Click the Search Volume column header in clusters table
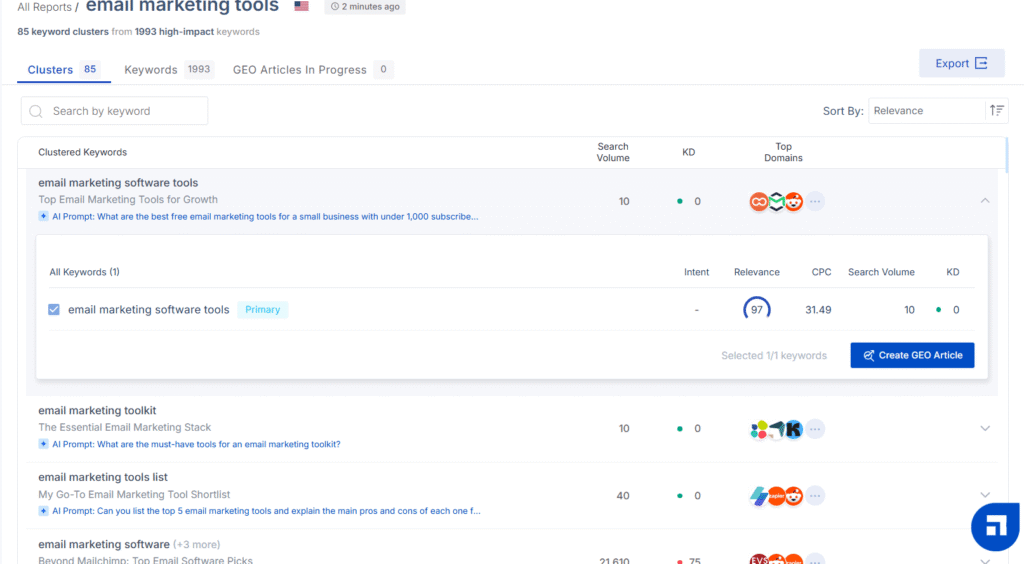Image resolution: width=1024 pixels, height=564 pixels. [613, 152]
